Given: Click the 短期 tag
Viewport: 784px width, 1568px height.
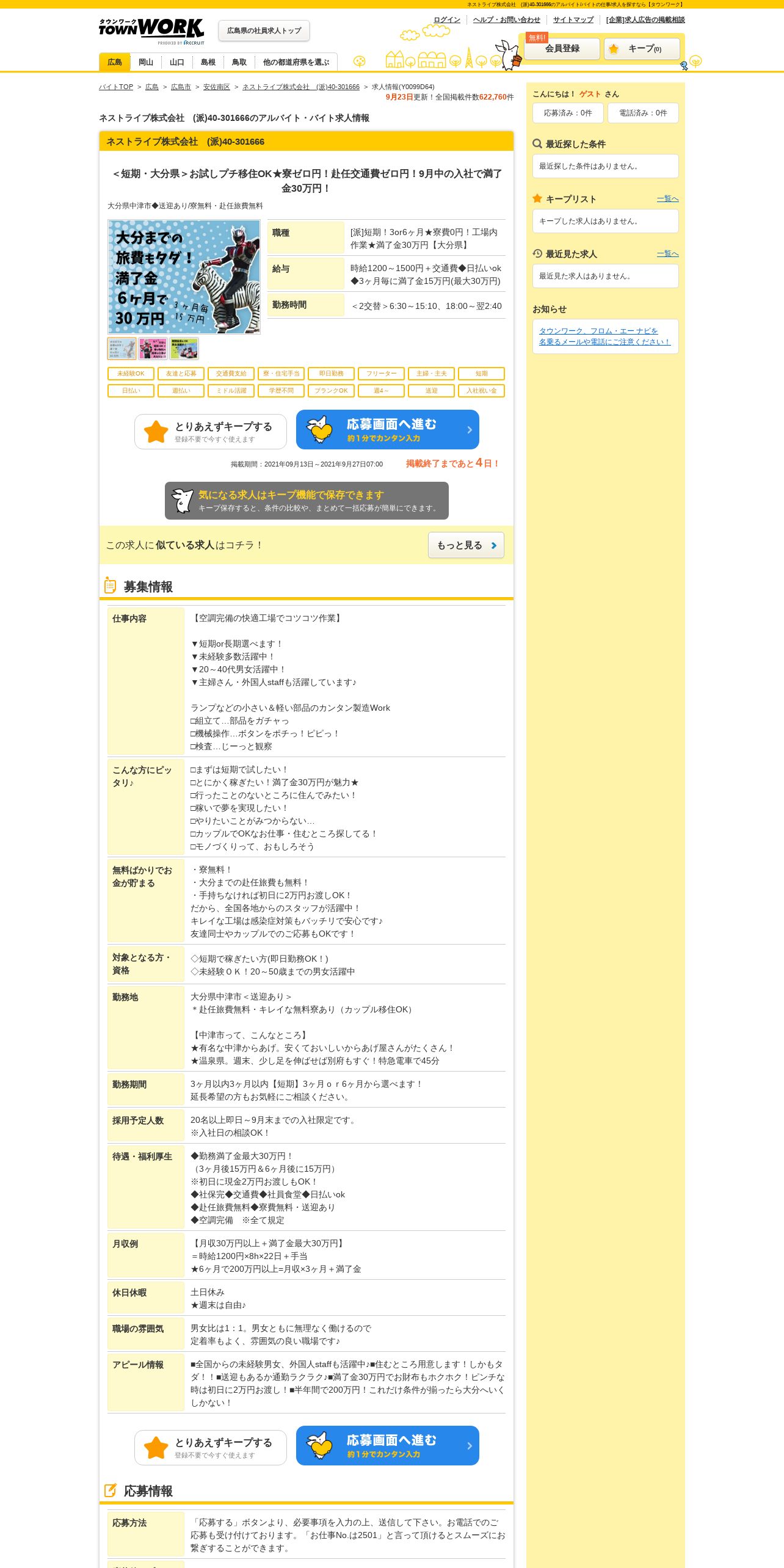Looking at the screenshot, I should 481,374.
